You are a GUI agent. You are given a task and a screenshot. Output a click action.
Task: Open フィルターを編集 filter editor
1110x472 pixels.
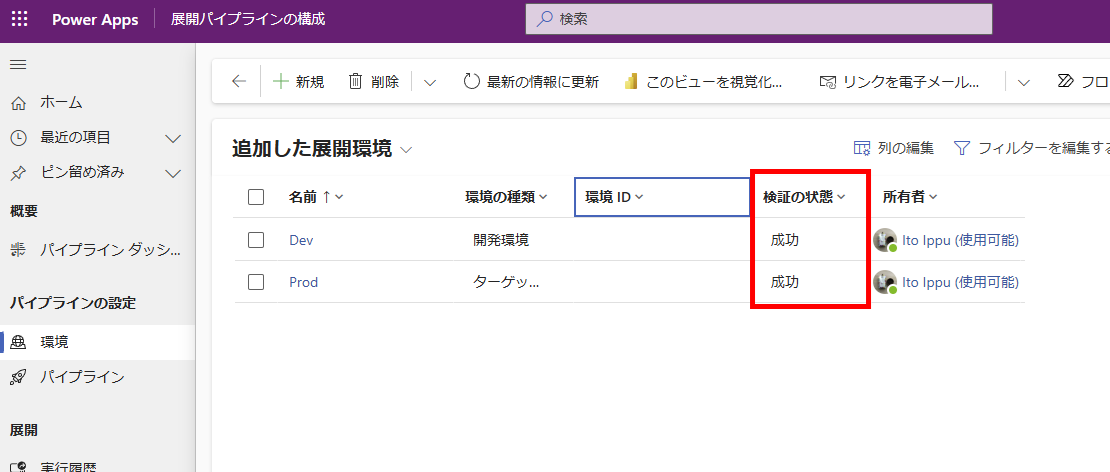(x=1032, y=148)
